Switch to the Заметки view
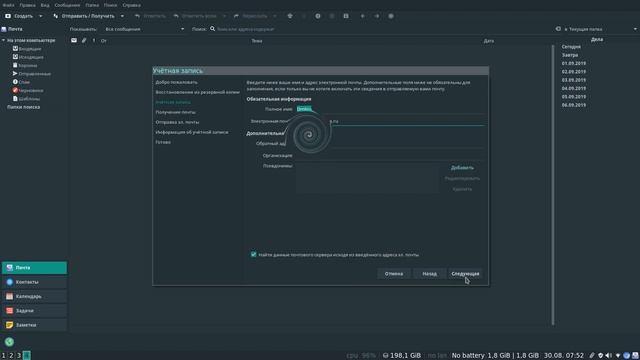This screenshot has width=640, height=360. point(34,325)
